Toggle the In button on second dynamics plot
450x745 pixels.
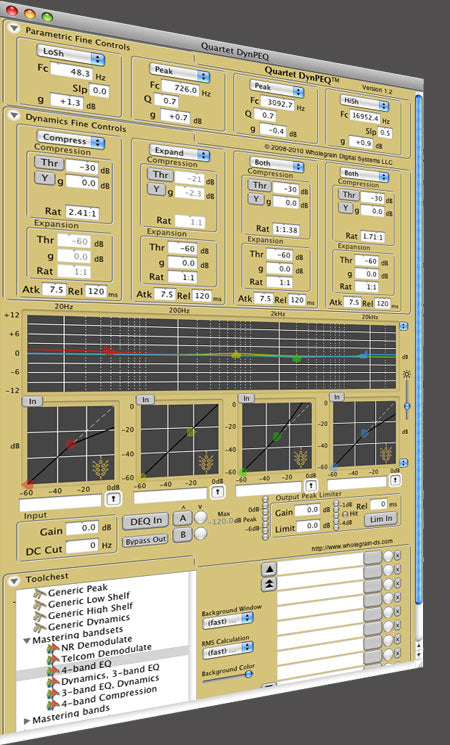click(x=145, y=400)
